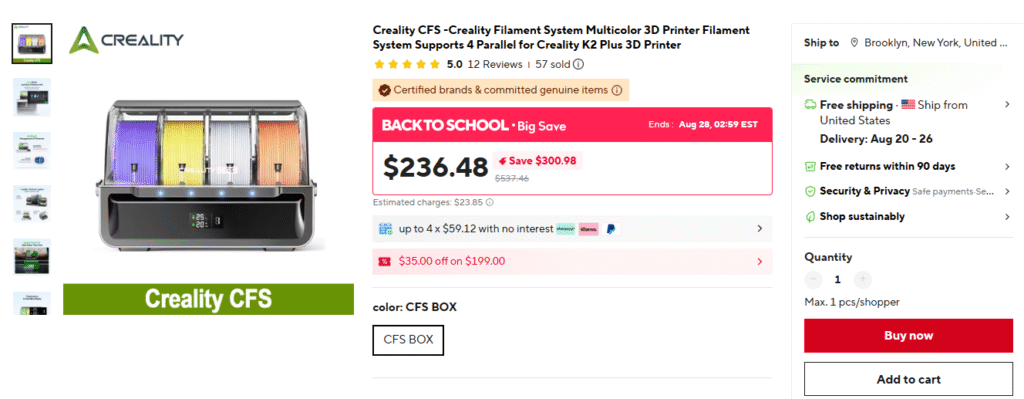
Task: Click the info icon next to 57 sold
Action: coord(579,65)
